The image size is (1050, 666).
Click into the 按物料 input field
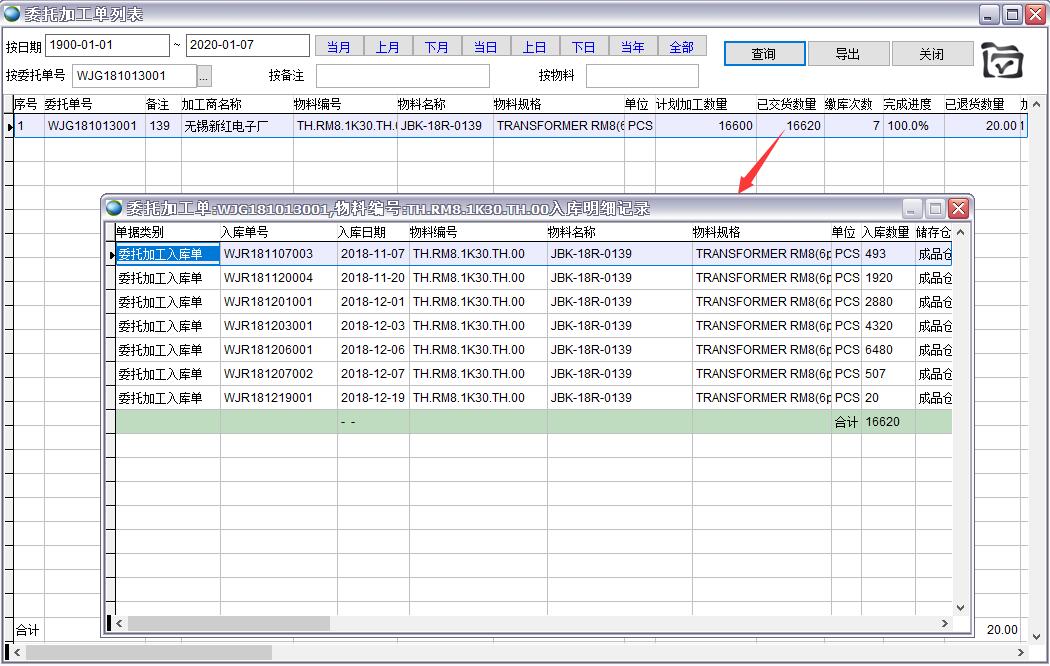tap(641, 76)
